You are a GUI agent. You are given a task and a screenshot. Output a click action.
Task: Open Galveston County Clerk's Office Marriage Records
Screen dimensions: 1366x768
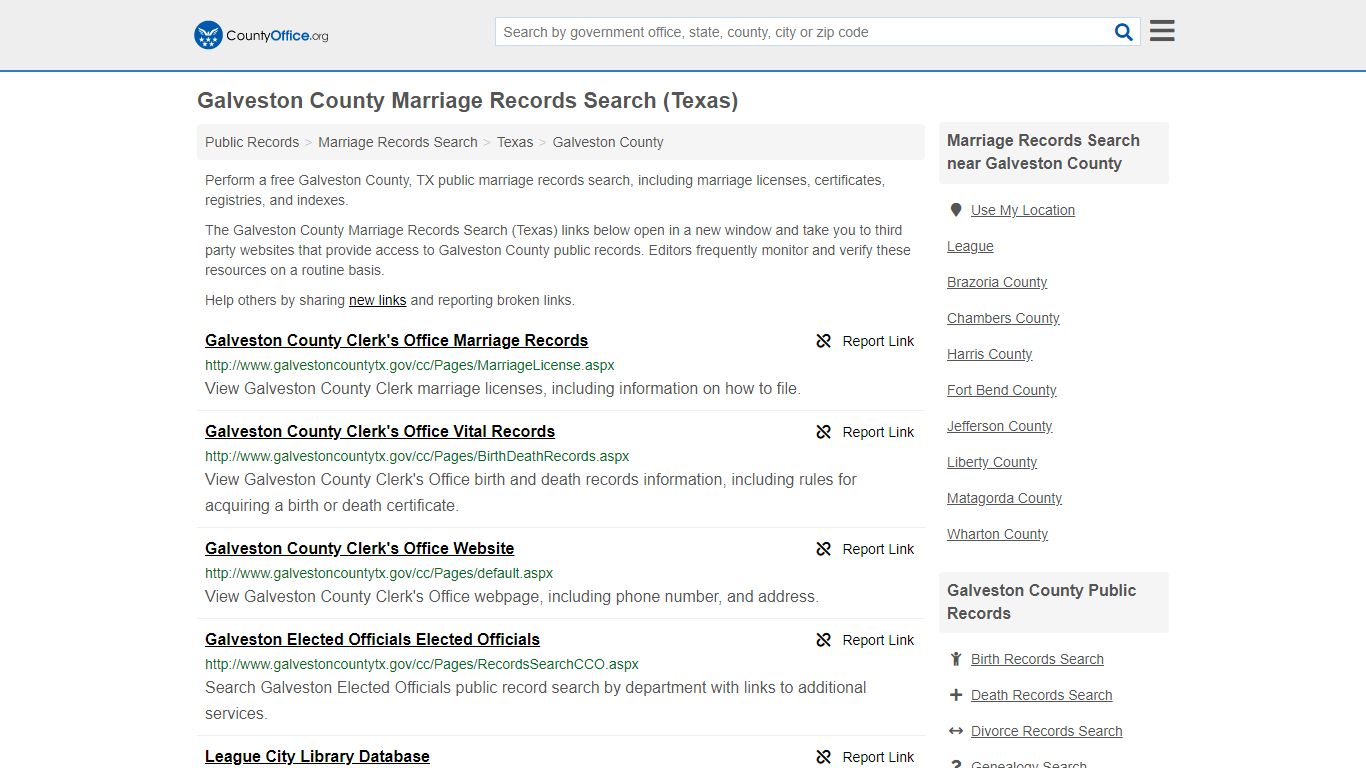396,340
